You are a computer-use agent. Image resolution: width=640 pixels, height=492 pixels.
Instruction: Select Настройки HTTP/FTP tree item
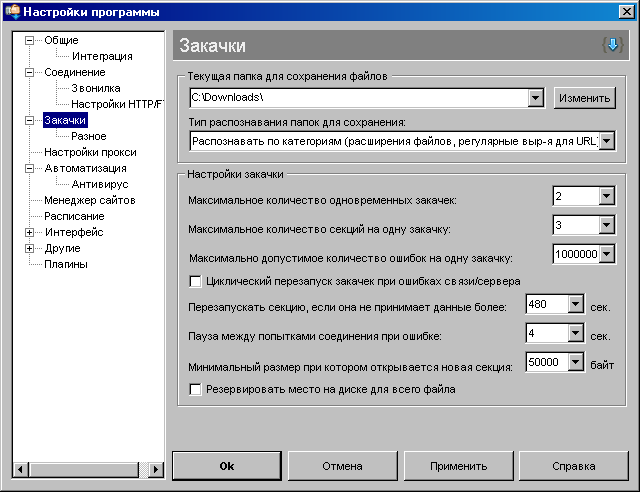pyautogui.click(x=117, y=104)
